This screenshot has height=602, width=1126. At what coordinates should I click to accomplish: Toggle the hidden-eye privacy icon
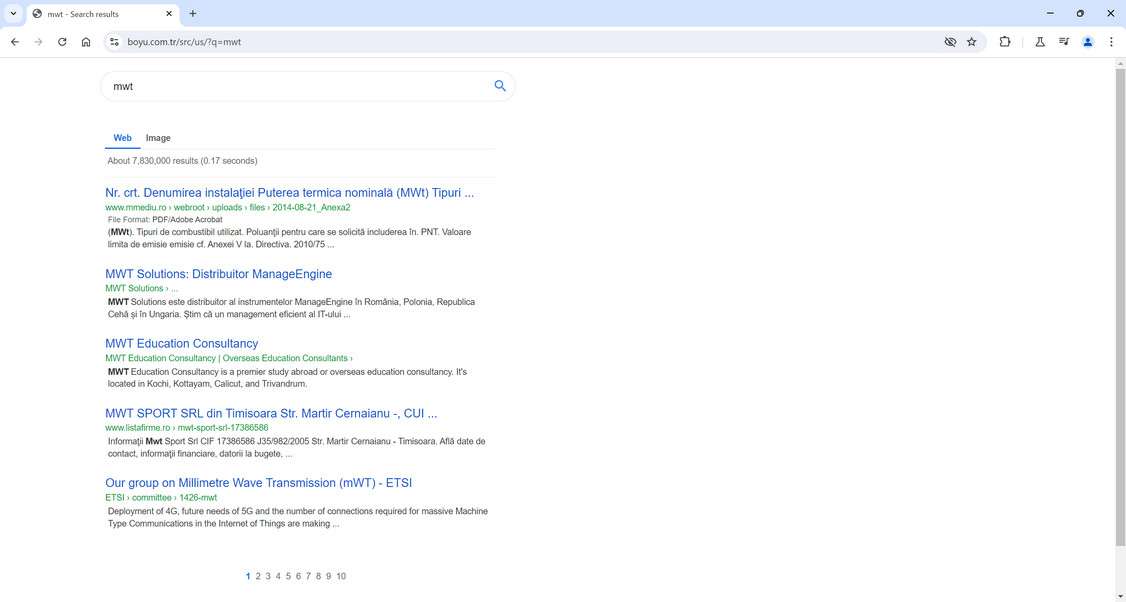(x=949, y=42)
